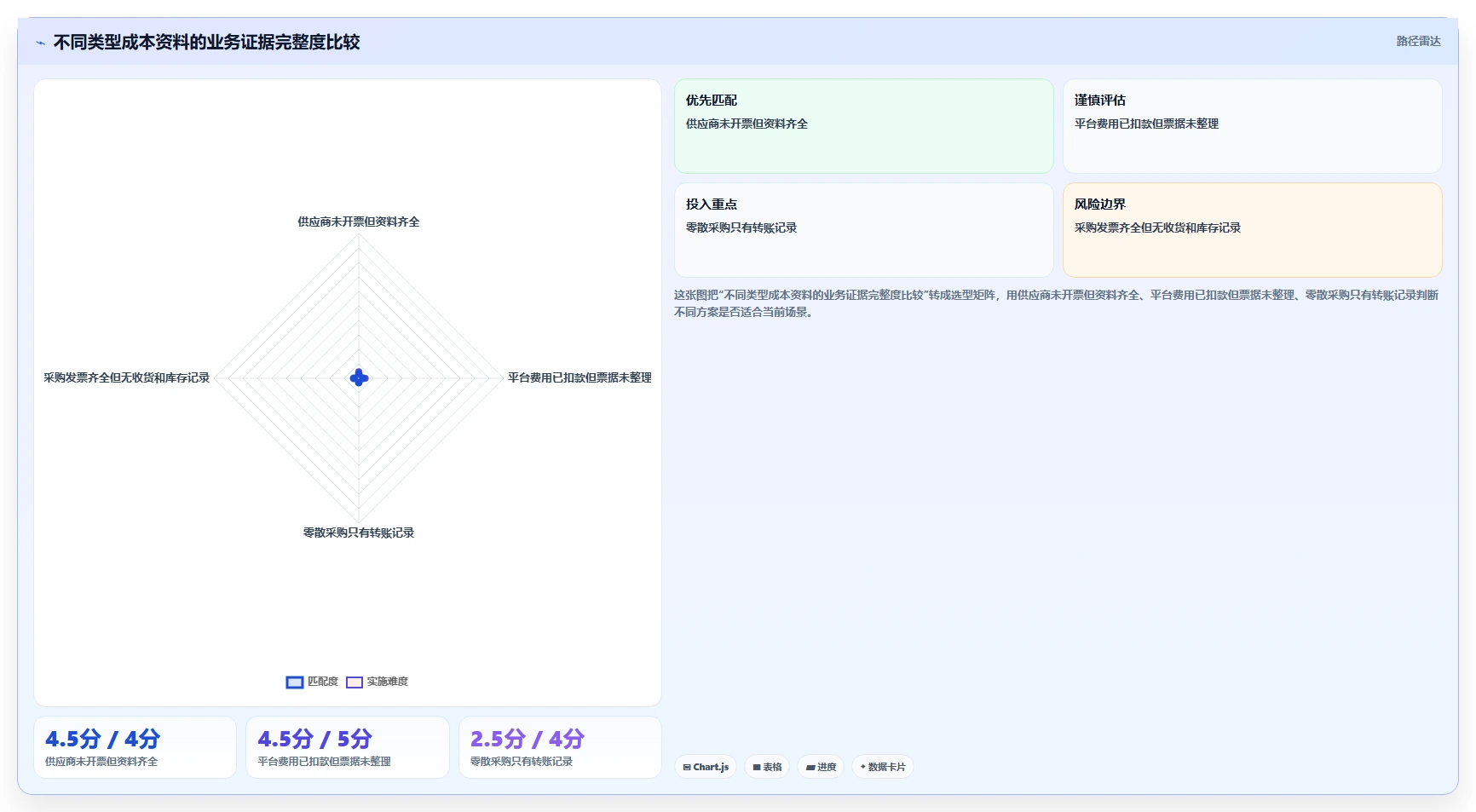1476x812 pixels.
Task: Click the radar axis label 供应商未开票但资料齐全
Action: pos(359,222)
